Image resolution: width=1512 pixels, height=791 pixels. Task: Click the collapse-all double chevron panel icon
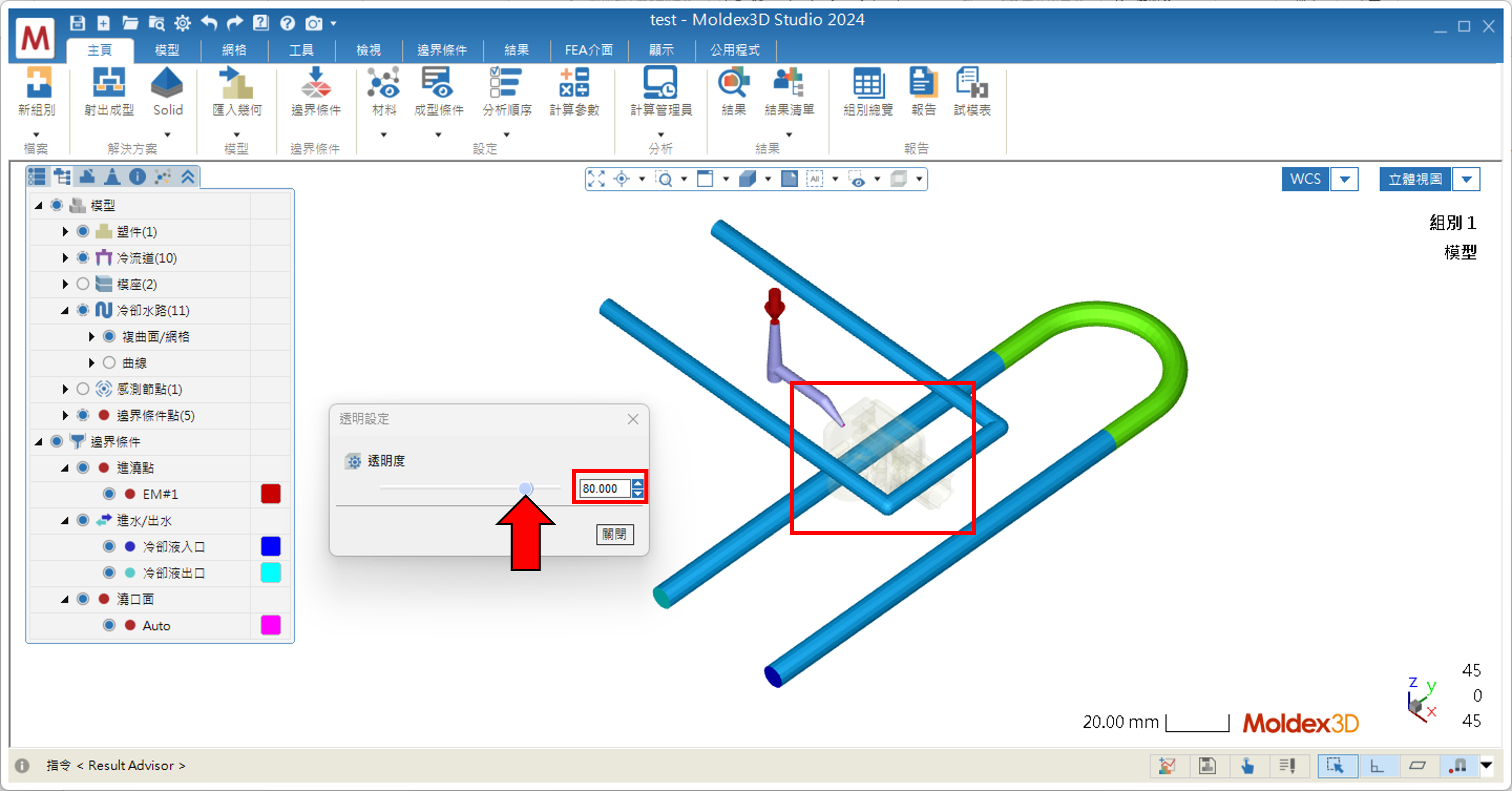[x=188, y=176]
